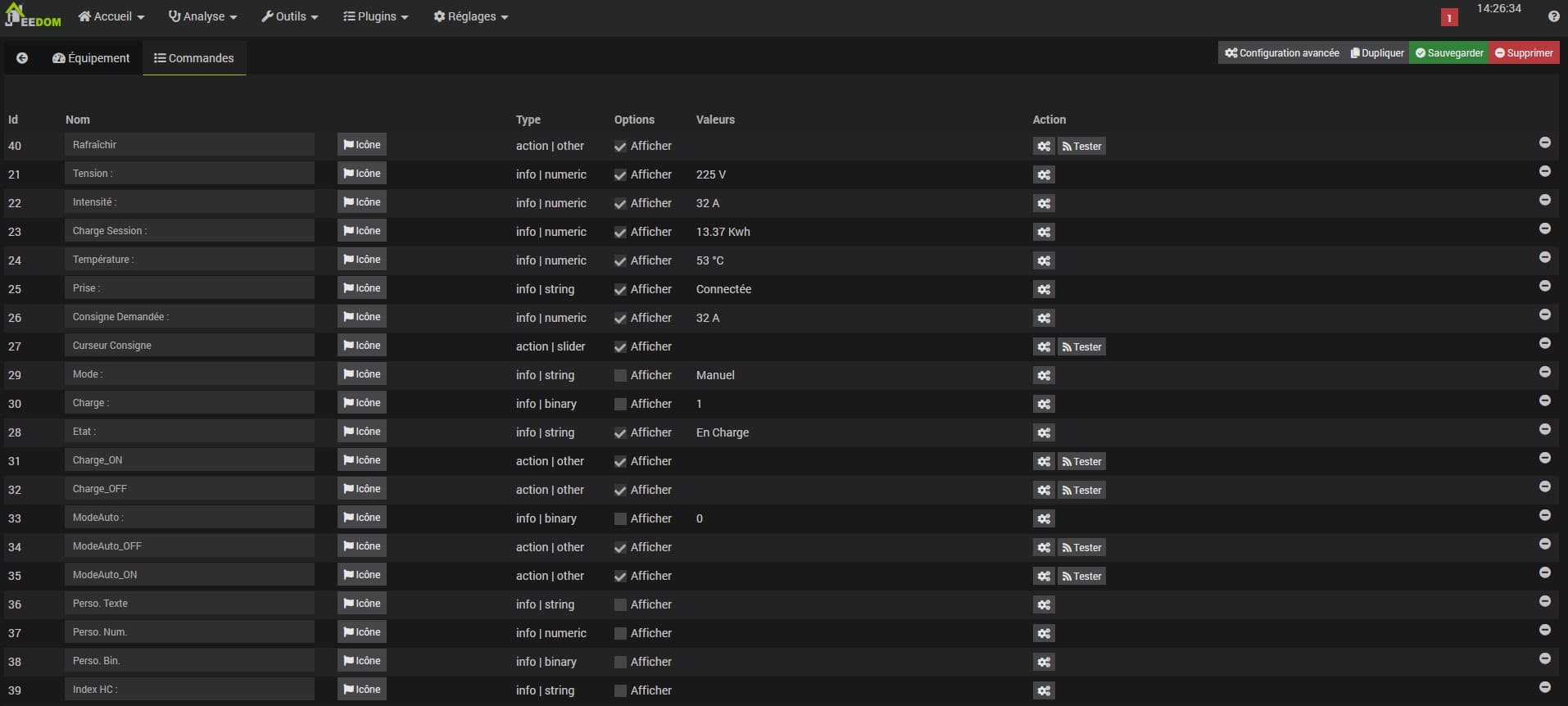This screenshot has width=1568, height=706.
Task: Open the Outils menu
Action: tap(289, 16)
